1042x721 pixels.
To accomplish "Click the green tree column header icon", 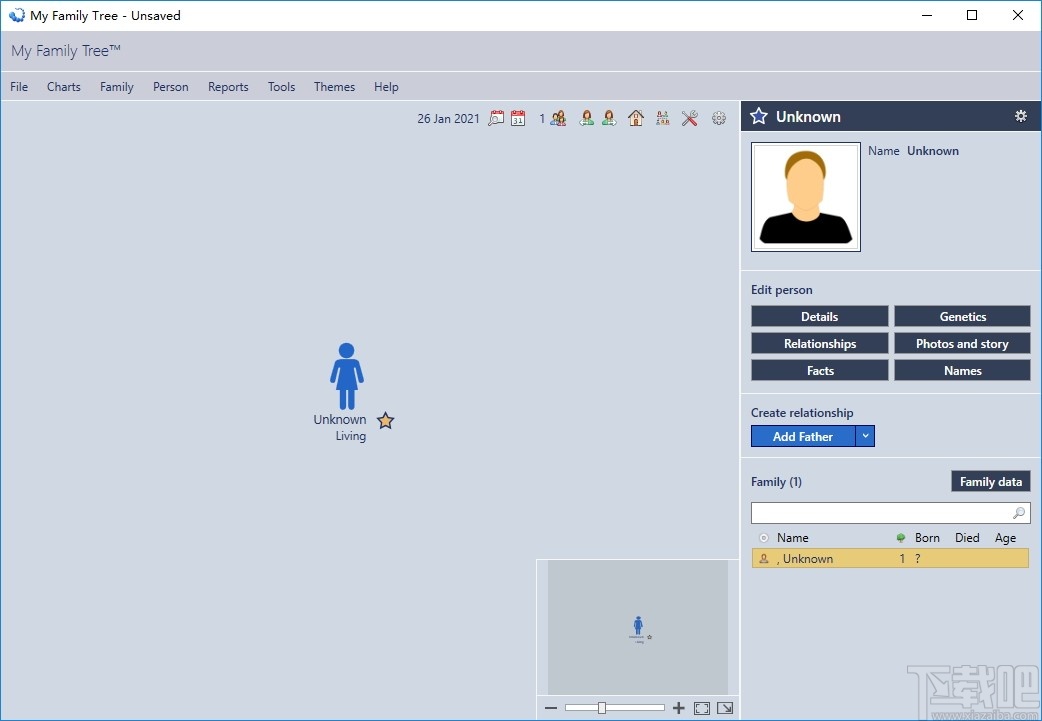I will point(901,538).
